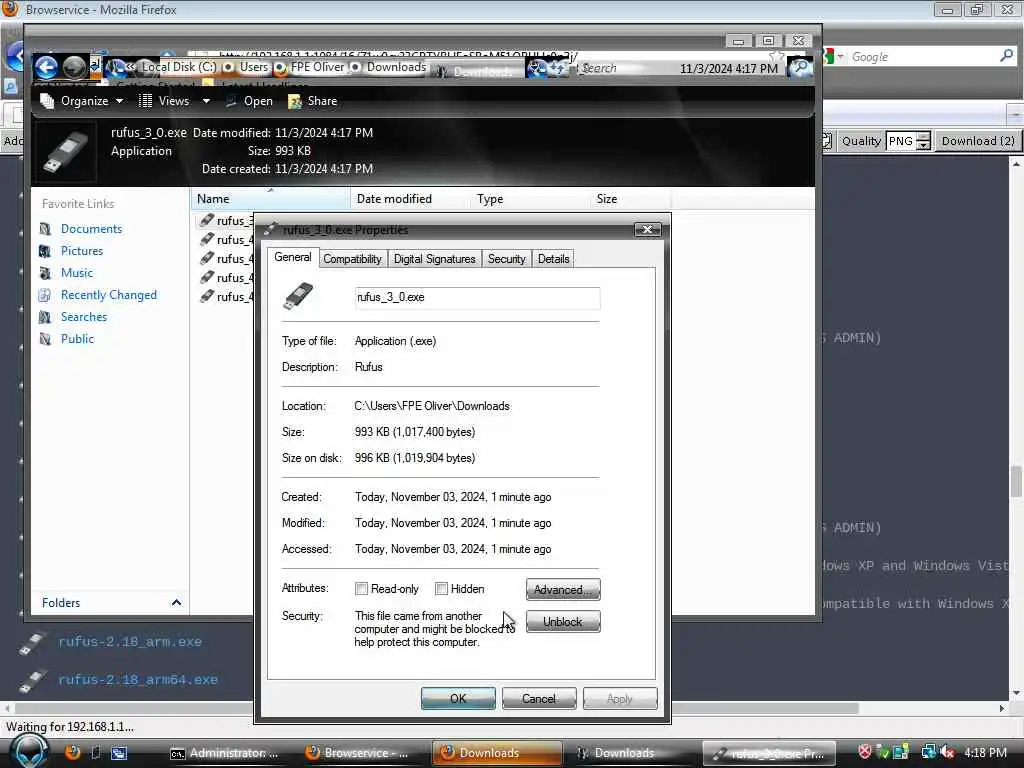The width and height of the screenshot is (1024, 768).
Task: Close the rufus_3_0.exe Properties dialog
Action: (647, 229)
